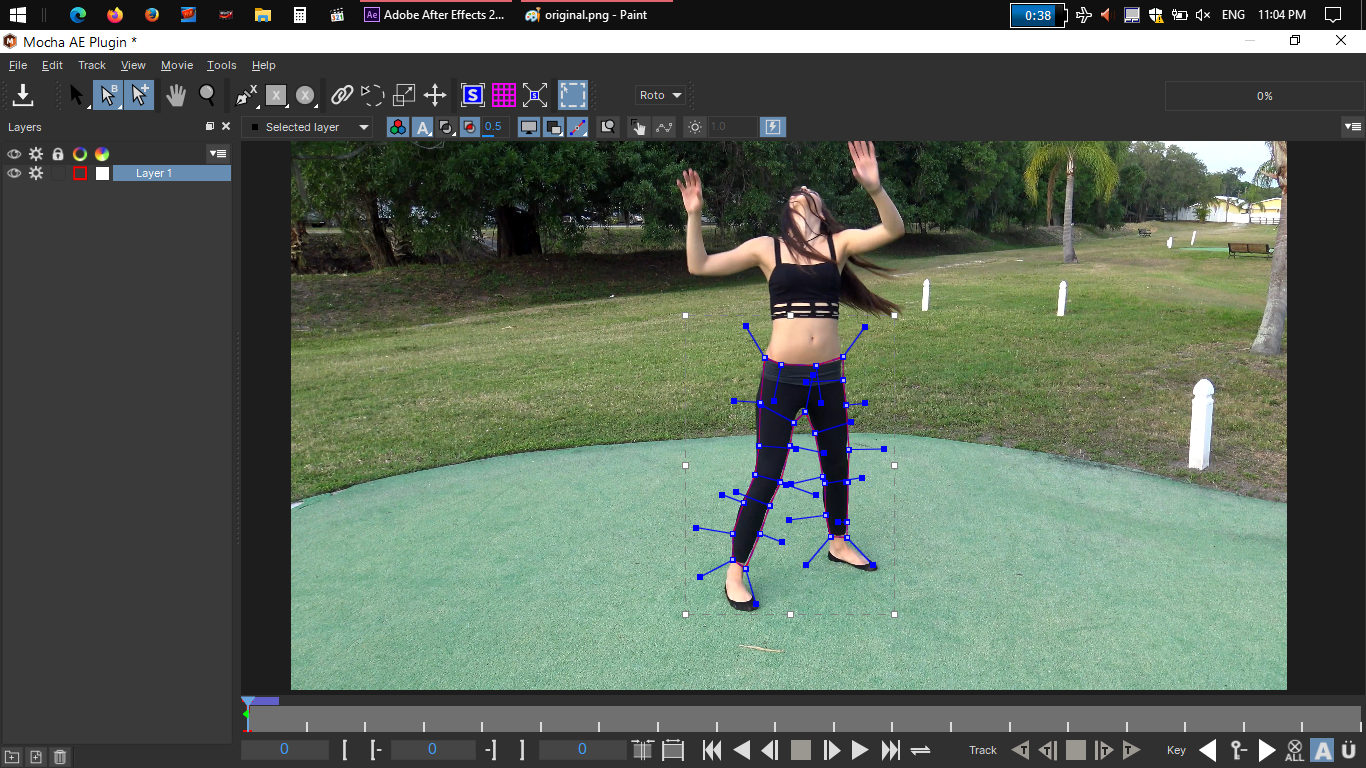Hide Layer 1 using its eye icon
The height and width of the screenshot is (768, 1366).
click(x=14, y=173)
